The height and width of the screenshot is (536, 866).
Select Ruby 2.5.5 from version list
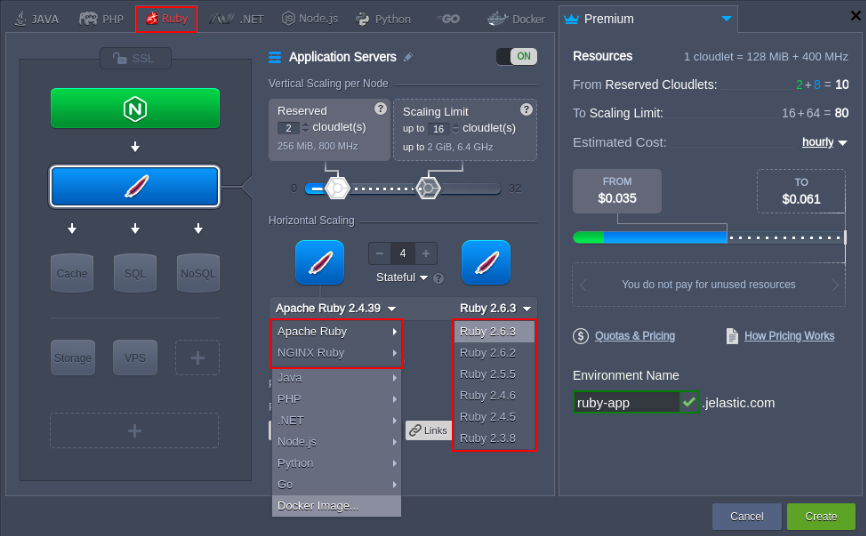tap(488, 374)
